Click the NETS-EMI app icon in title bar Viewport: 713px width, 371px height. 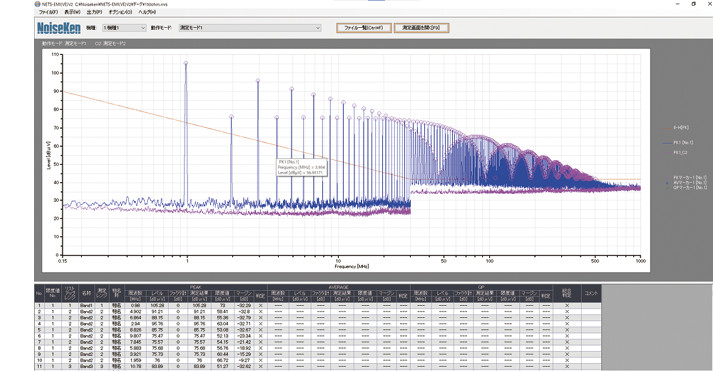tap(37, 4)
